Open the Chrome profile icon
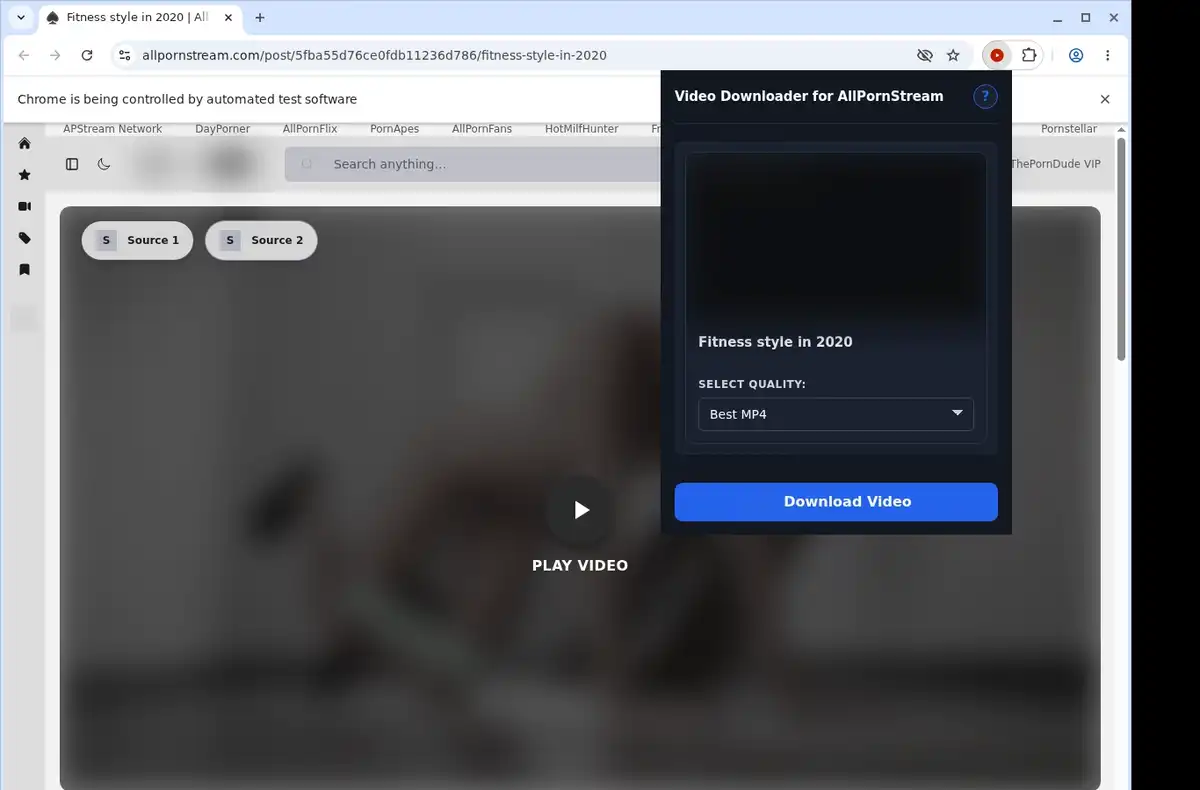 pyautogui.click(x=1076, y=56)
